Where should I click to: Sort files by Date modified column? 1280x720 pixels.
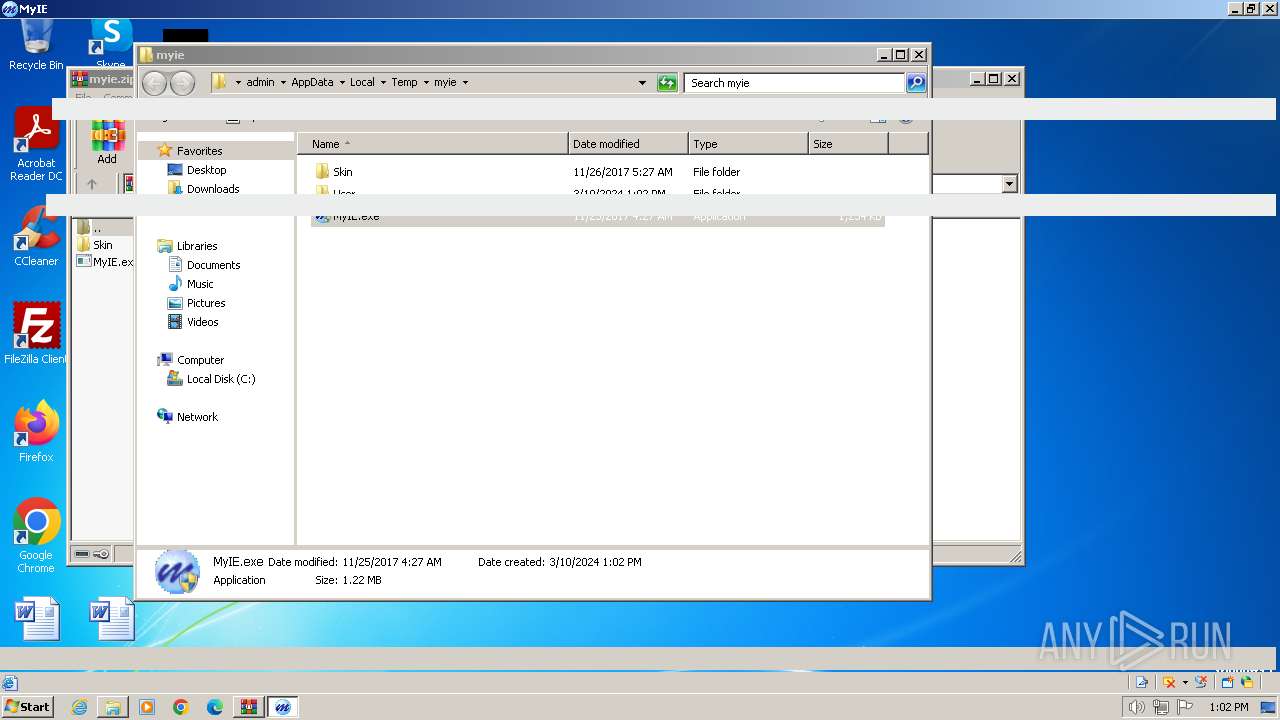(628, 144)
